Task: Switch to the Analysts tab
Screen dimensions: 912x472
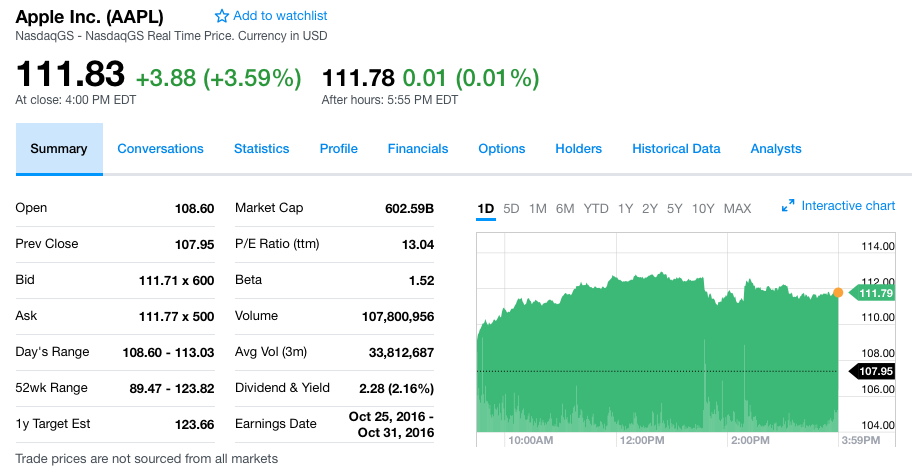Action: tap(776, 149)
